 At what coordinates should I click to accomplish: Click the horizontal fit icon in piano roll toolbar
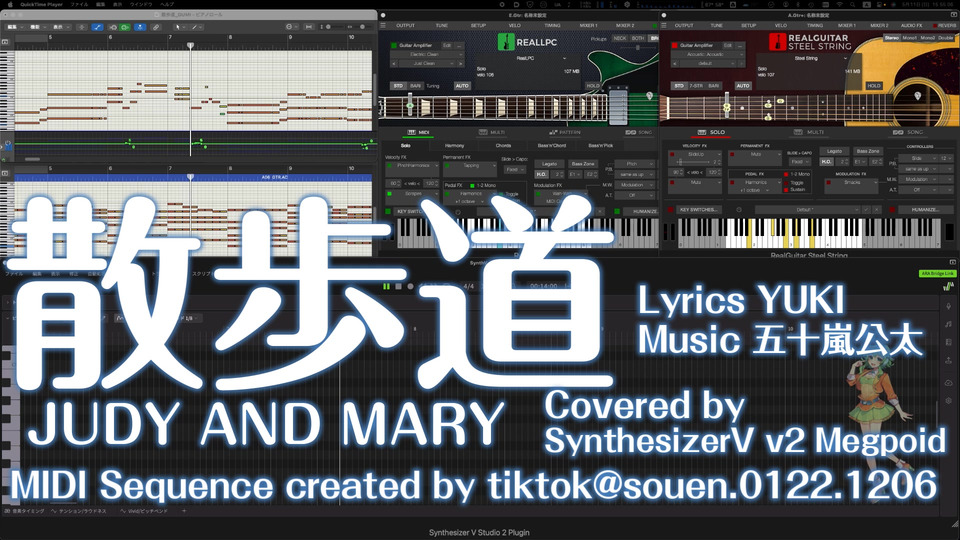(309, 28)
